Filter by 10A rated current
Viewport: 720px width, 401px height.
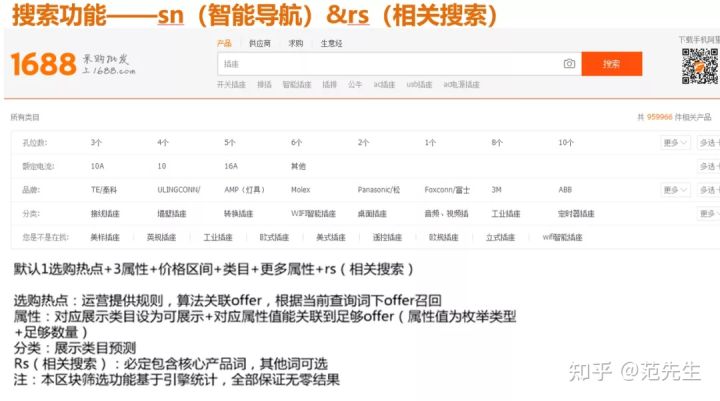click(x=97, y=166)
